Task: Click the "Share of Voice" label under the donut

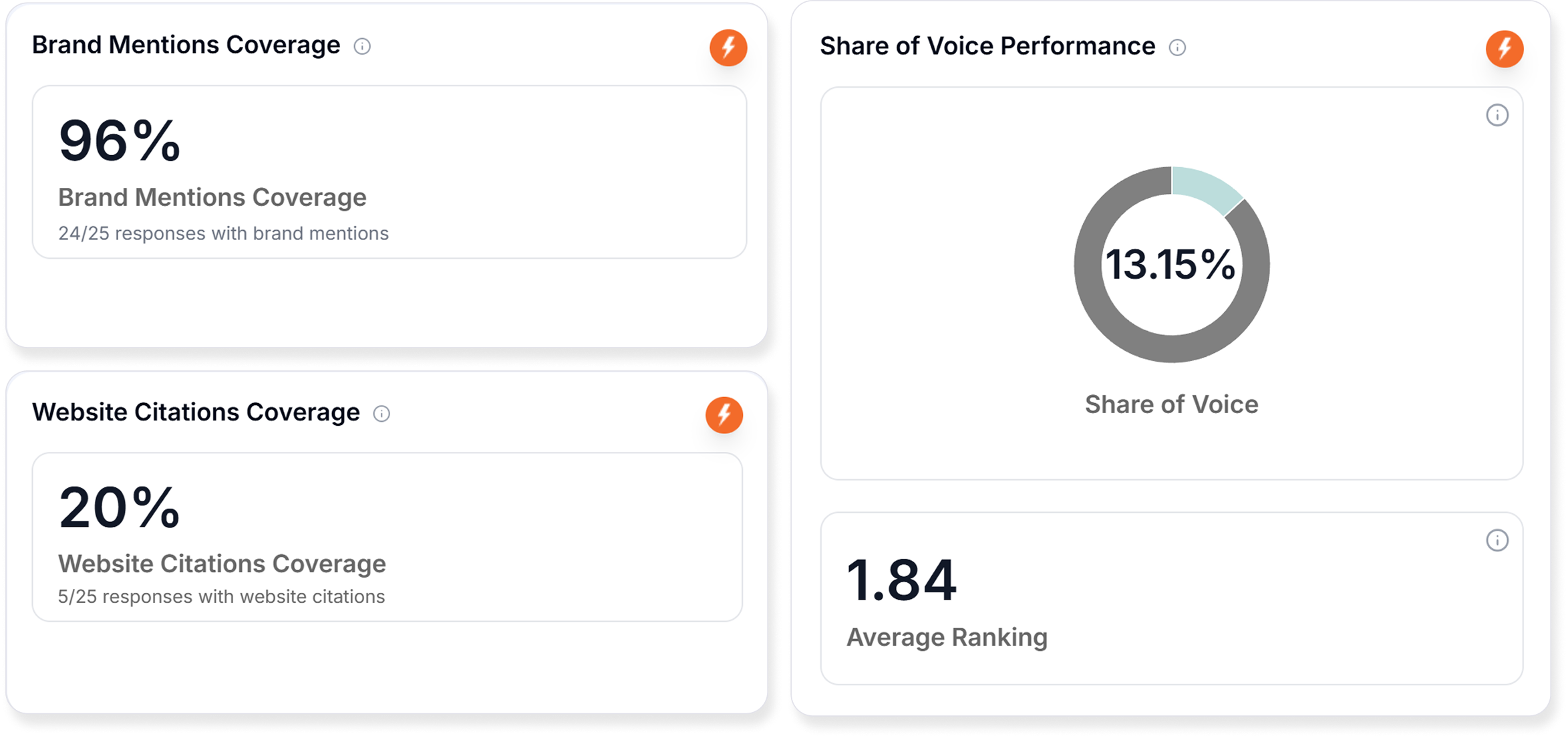Action: (1171, 404)
